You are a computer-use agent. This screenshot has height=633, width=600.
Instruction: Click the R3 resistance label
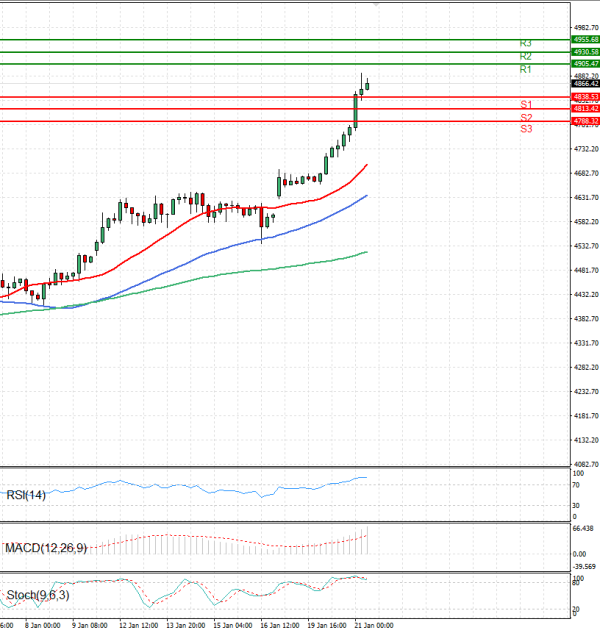pos(525,44)
